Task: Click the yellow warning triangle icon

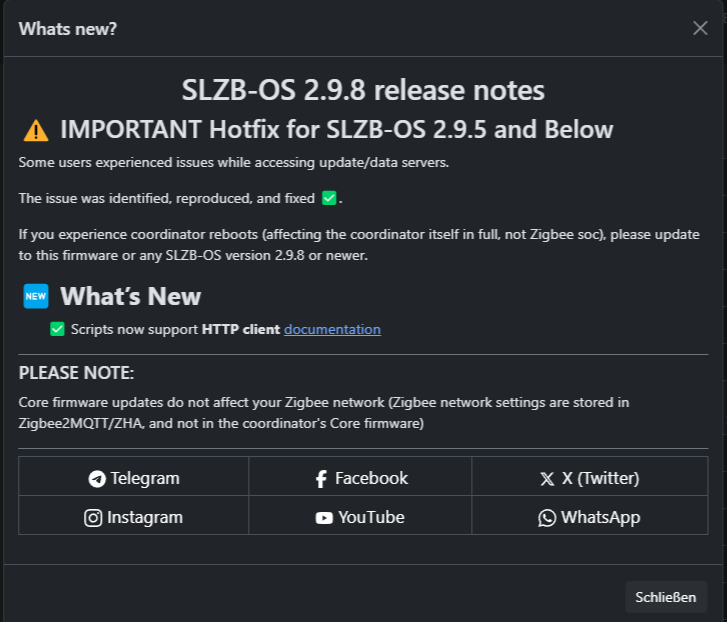Action: pyautogui.click(x=36, y=130)
